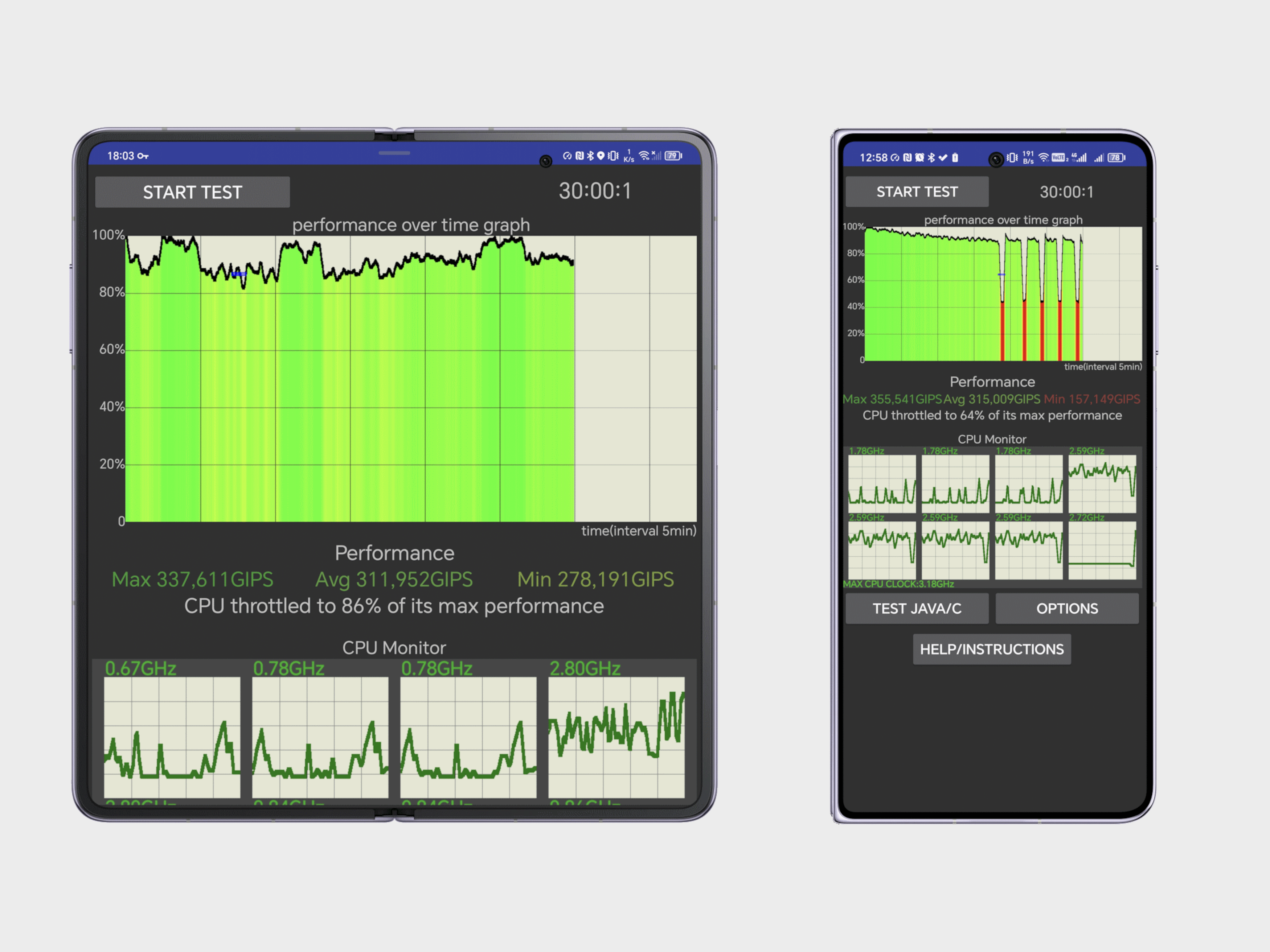Open HELP/INSTRUCTIONS
The image size is (1270, 952).
tap(992, 649)
